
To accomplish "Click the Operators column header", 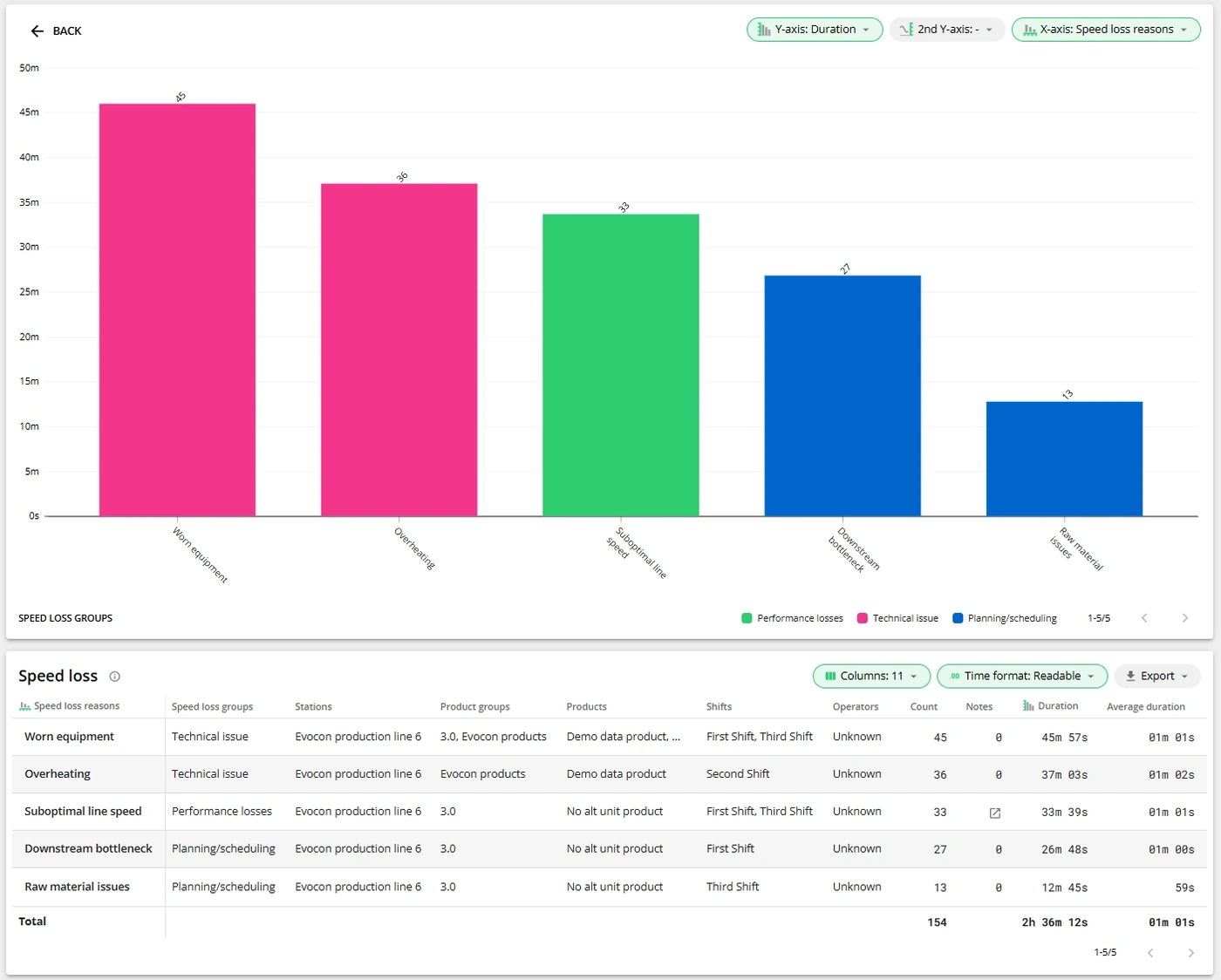I will 856,707.
